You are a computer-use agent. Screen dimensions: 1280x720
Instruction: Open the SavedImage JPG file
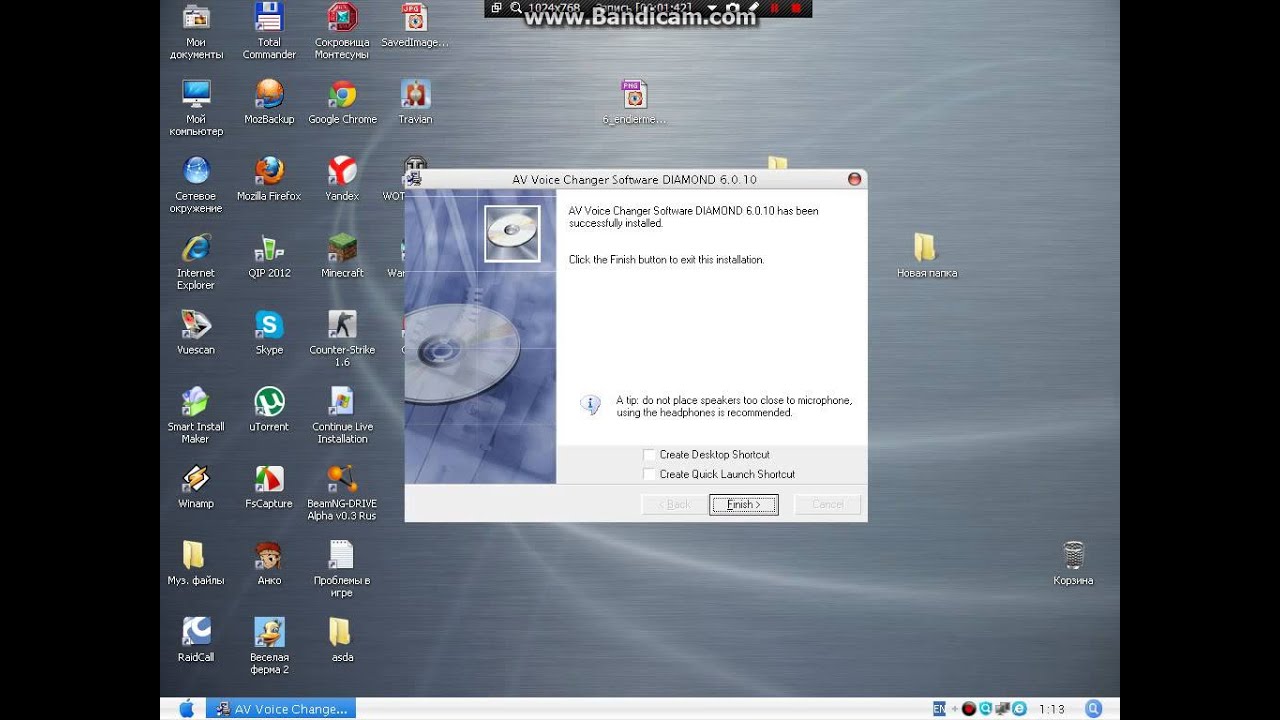pos(415,26)
